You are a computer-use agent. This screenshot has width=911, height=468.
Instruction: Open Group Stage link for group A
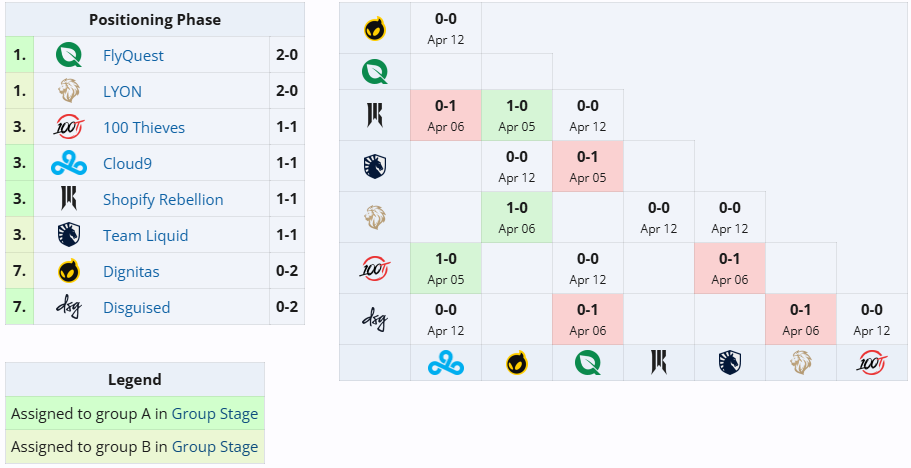(215, 414)
